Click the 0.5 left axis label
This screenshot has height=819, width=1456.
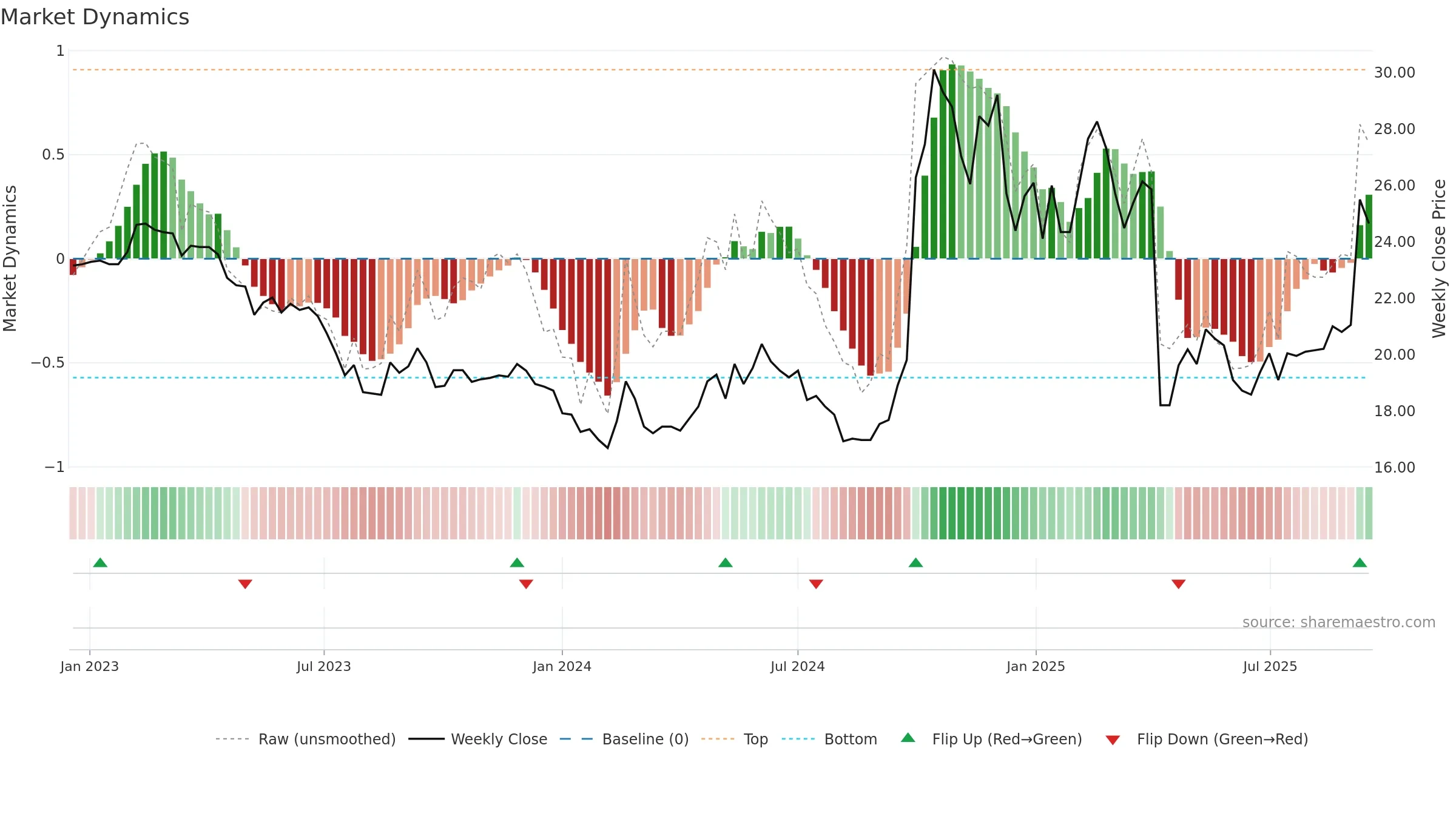(x=53, y=155)
